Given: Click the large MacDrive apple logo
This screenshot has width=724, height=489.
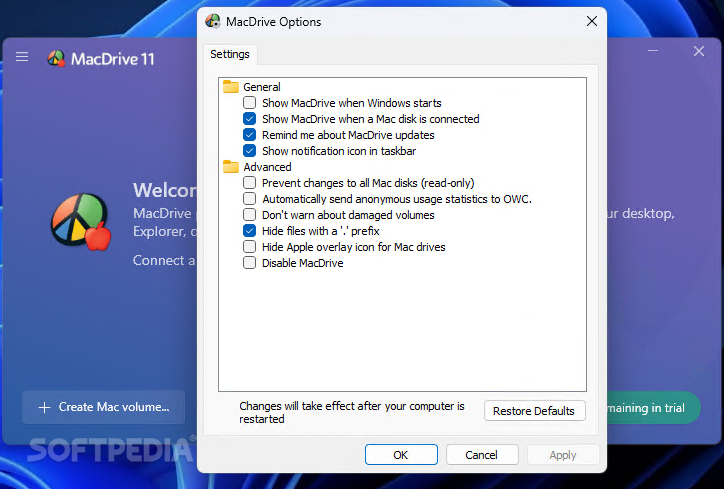Looking at the screenshot, I should click(81, 222).
